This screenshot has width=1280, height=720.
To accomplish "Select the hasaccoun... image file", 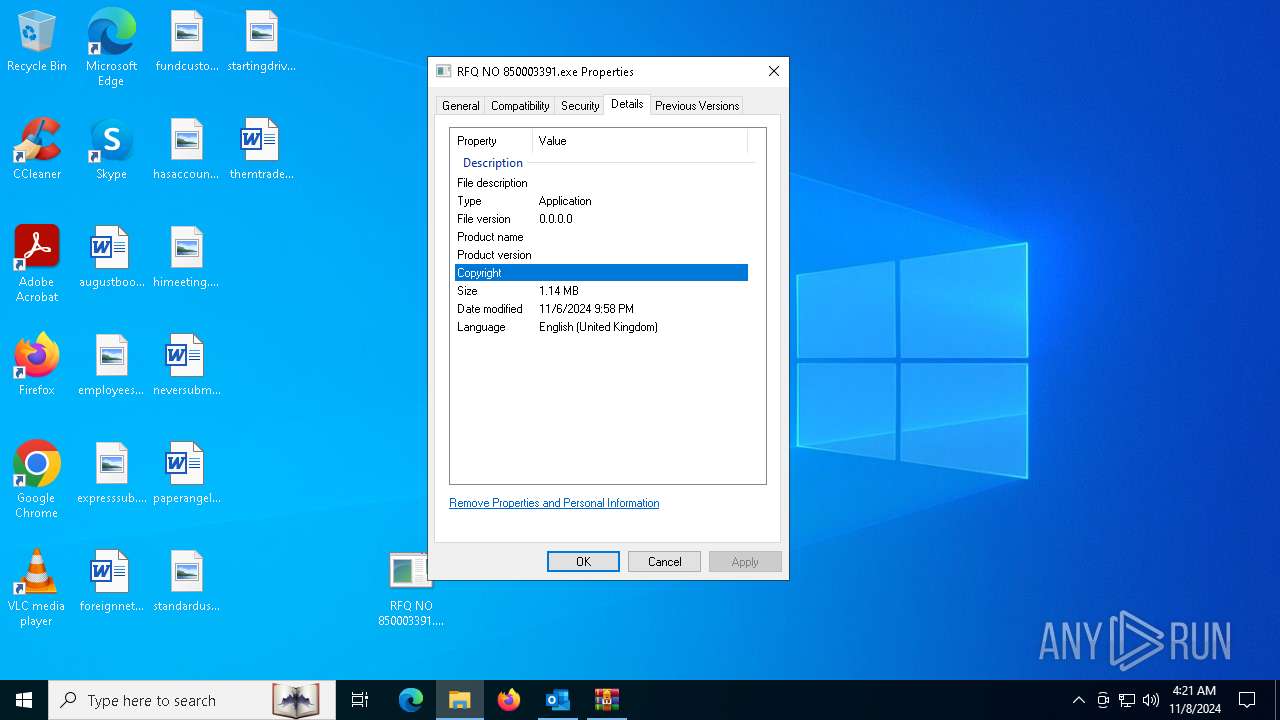I will pyautogui.click(x=186, y=149).
